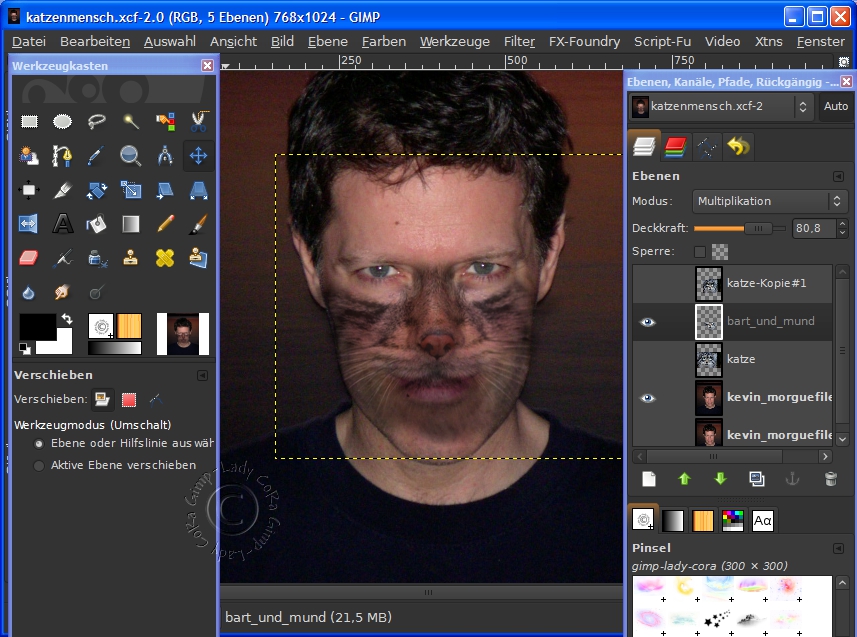Open the Datei menu
Image resolution: width=857 pixels, height=637 pixels.
click(x=29, y=42)
